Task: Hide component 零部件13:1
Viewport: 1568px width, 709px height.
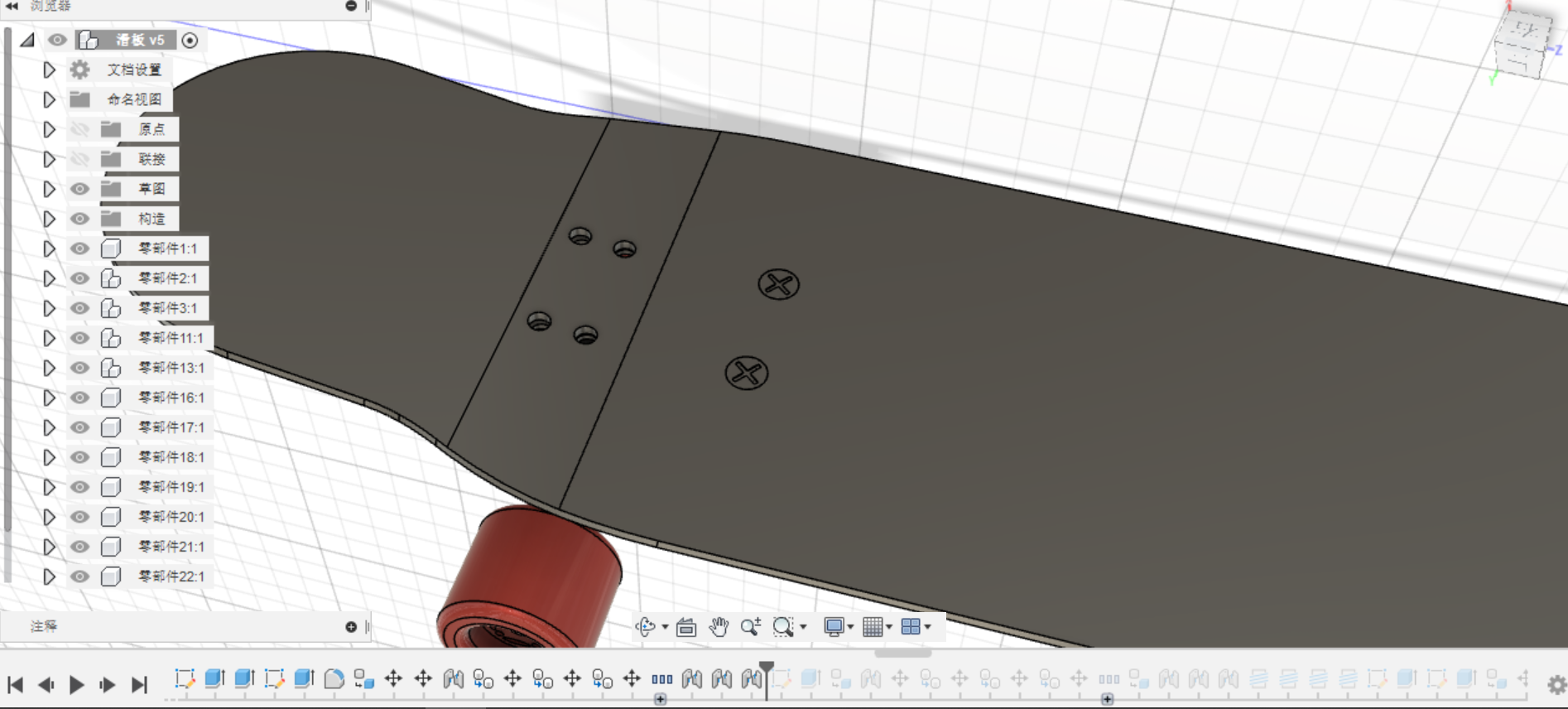Action: click(x=79, y=368)
